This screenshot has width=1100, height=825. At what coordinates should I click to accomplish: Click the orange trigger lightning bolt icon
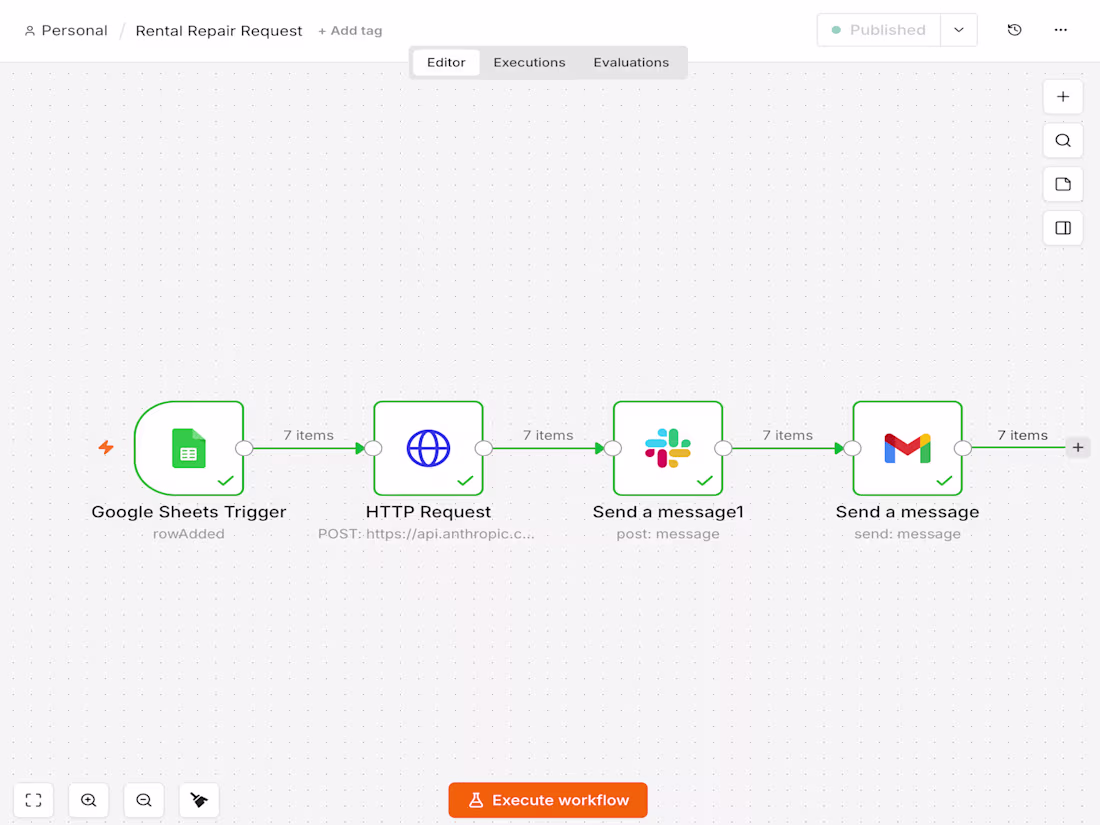(106, 448)
